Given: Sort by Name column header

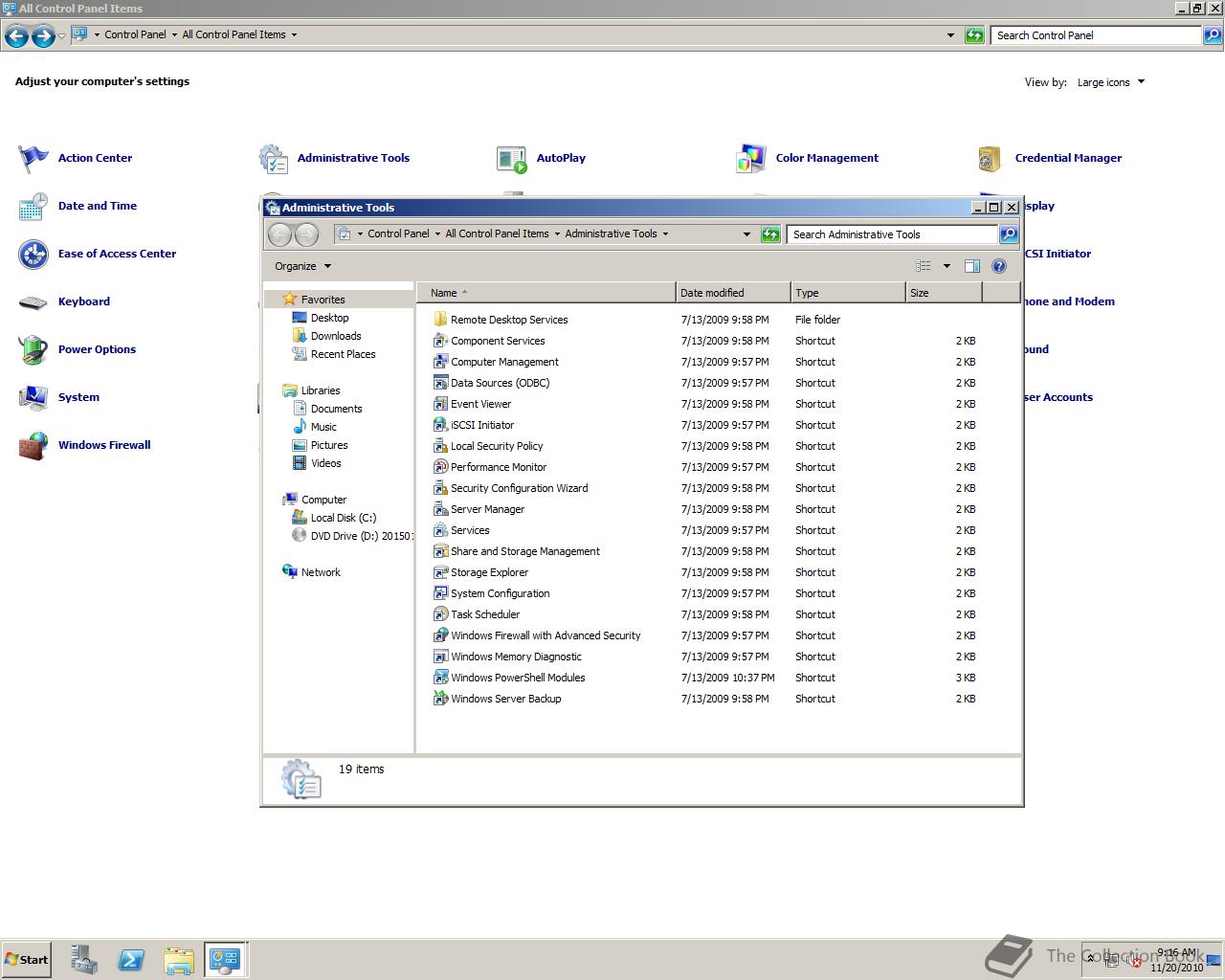Looking at the screenshot, I should click(546, 293).
